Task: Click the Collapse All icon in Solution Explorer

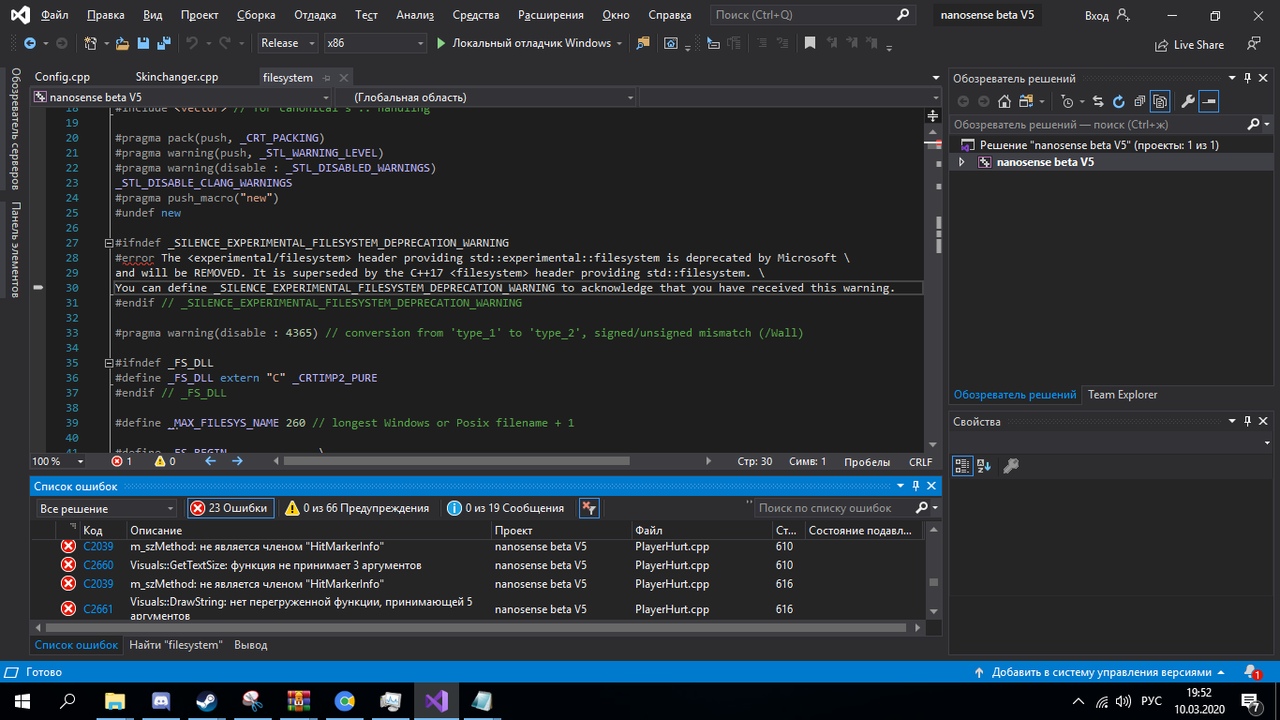Action: click(x=1139, y=101)
